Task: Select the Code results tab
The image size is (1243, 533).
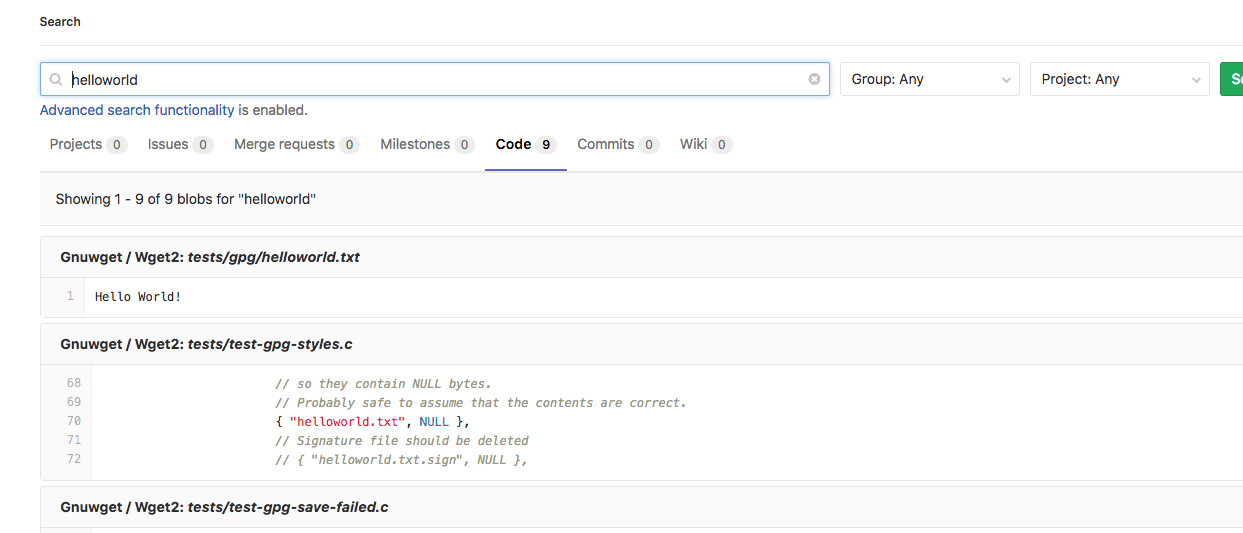Action: pos(526,144)
